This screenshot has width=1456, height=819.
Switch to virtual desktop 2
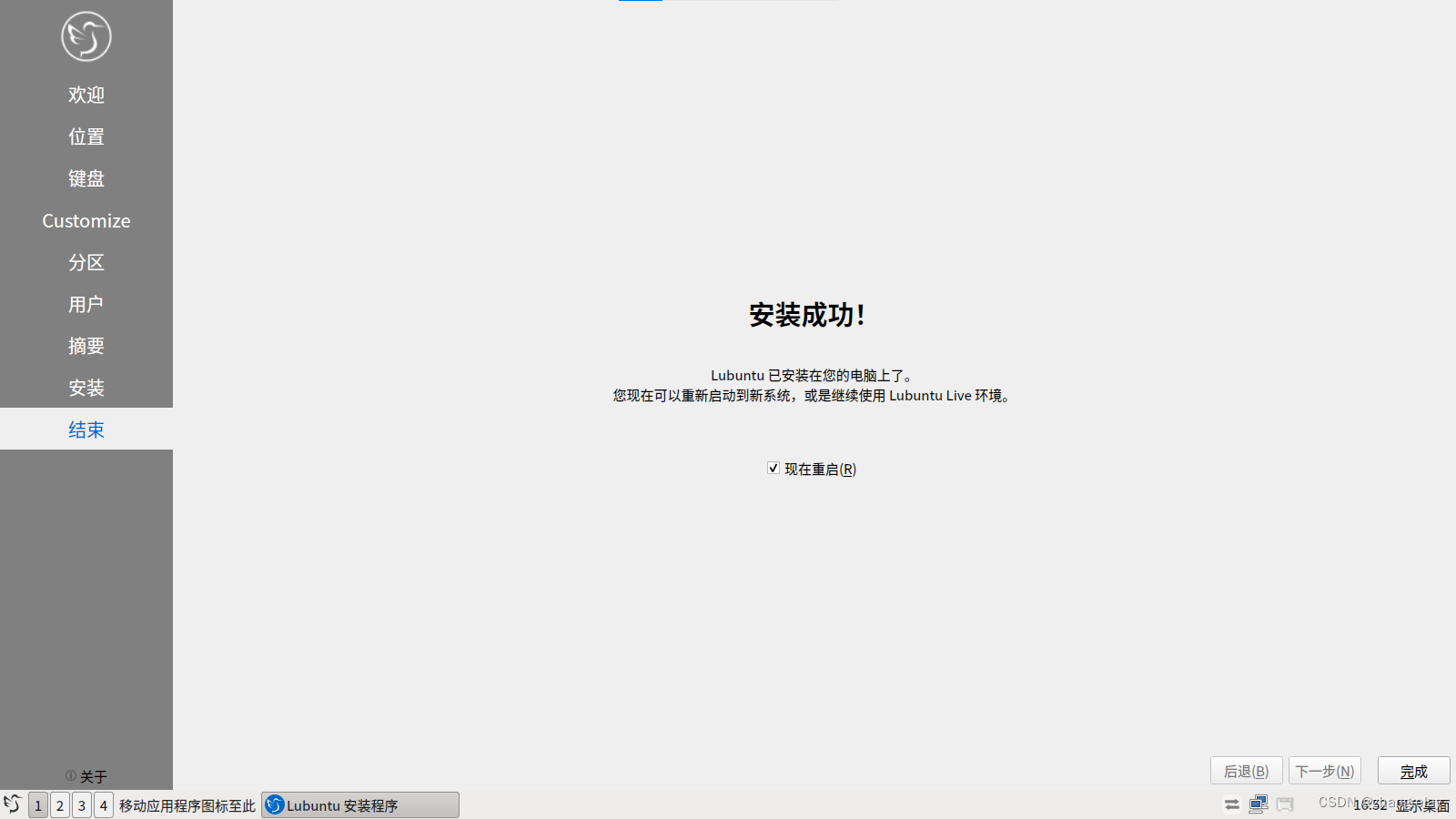(x=60, y=805)
